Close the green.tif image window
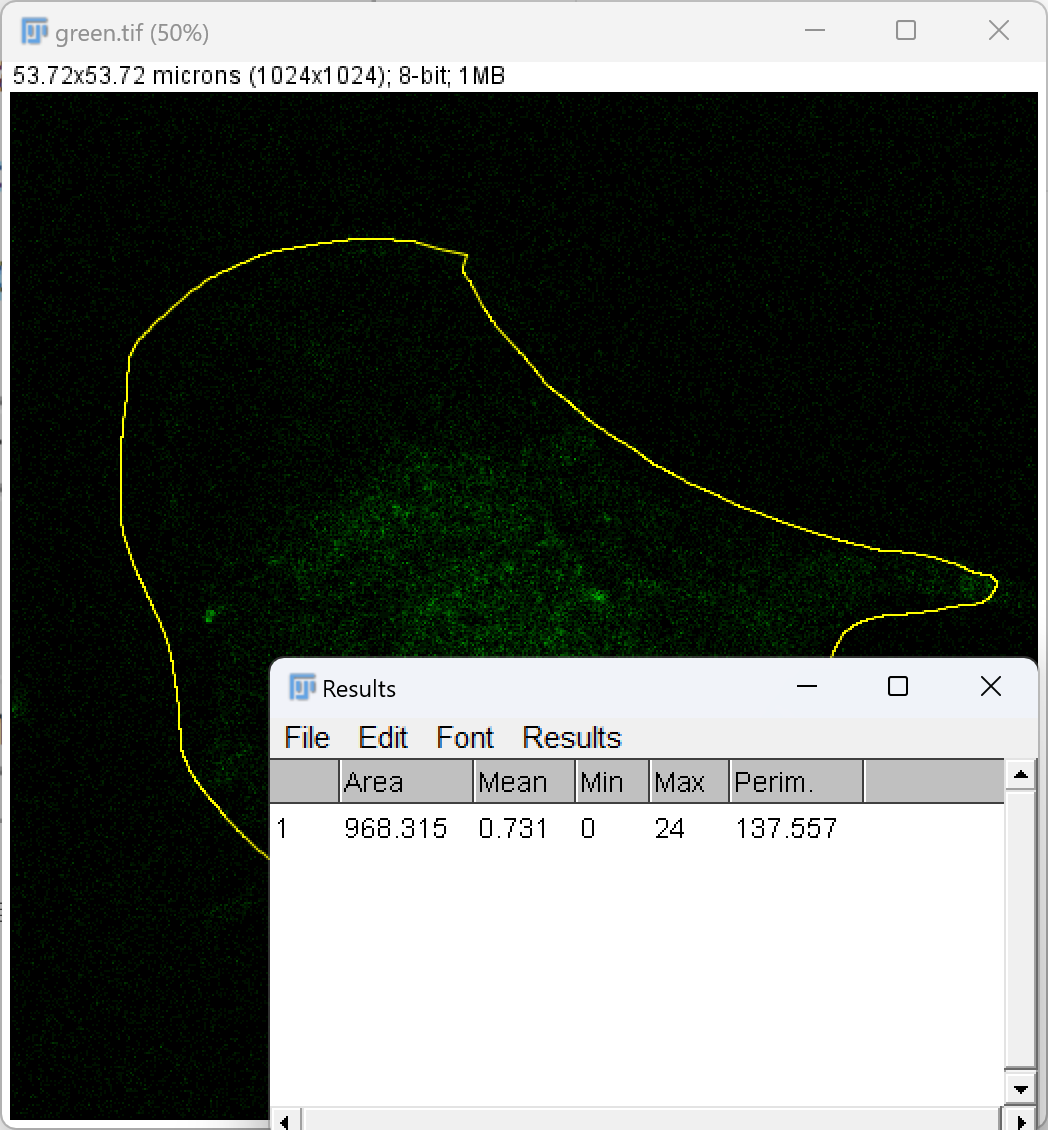 coord(999,30)
